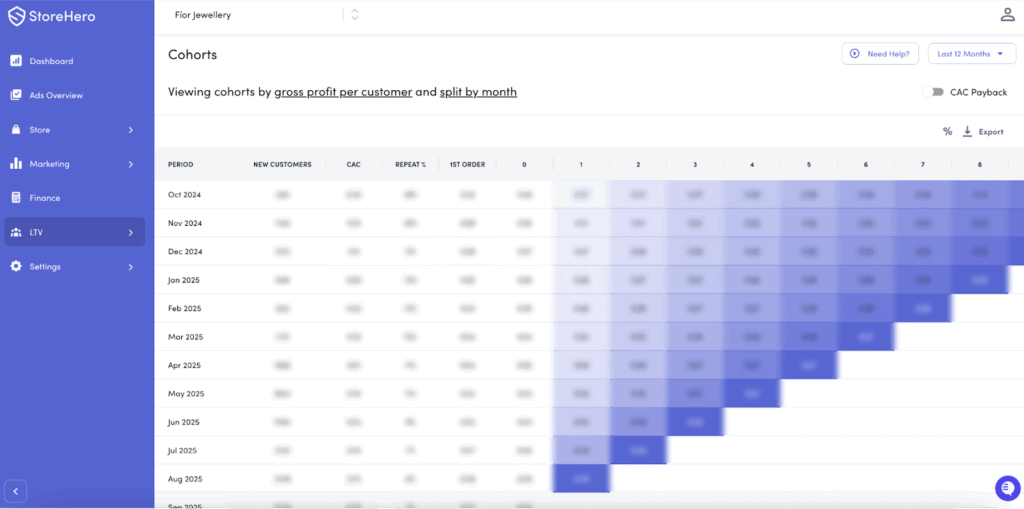Image resolution: width=1024 pixels, height=509 pixels.
Task: Select the LTV menu item
Action: point(75,232)
